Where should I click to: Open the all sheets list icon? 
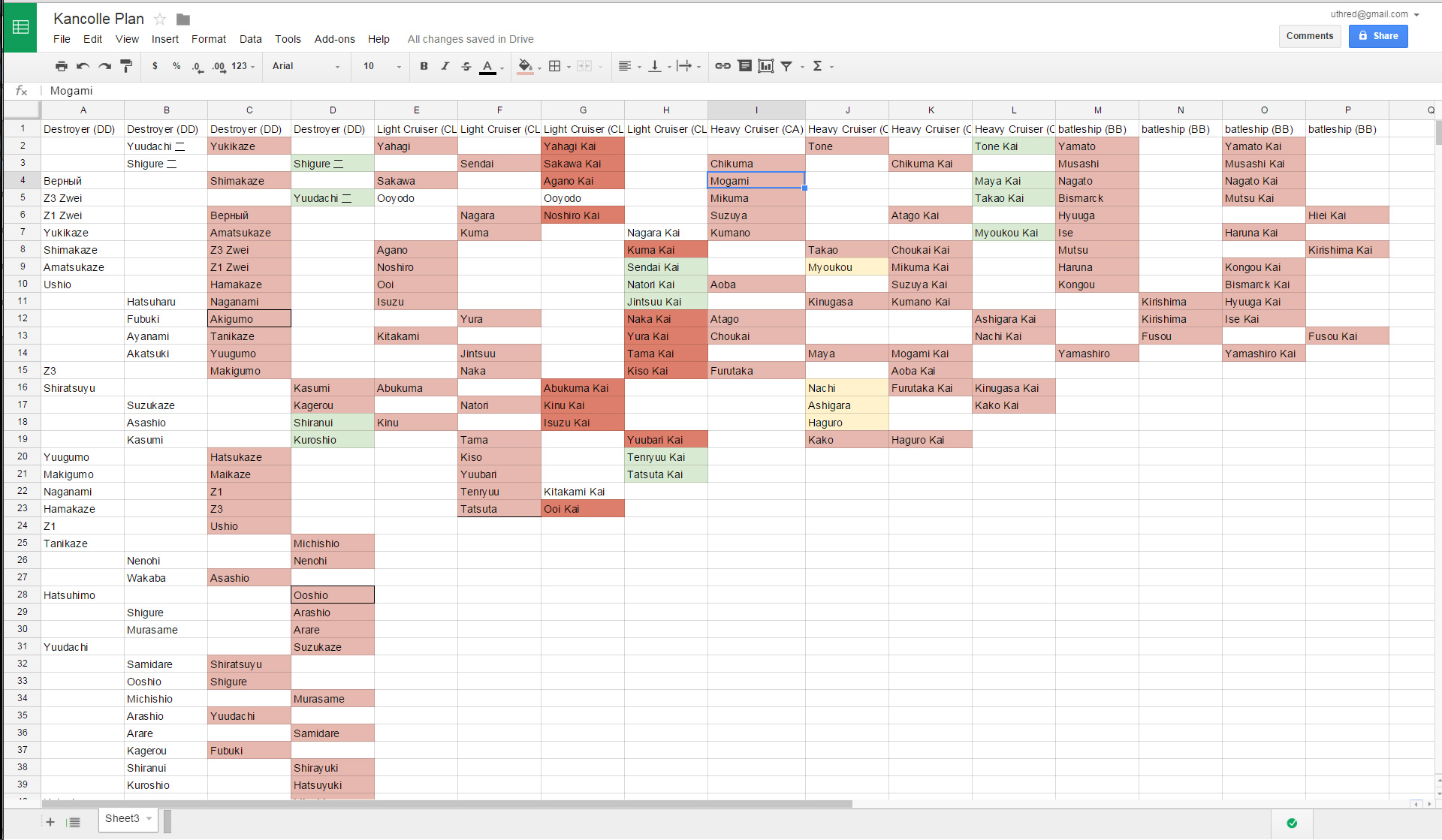point(74,822)
